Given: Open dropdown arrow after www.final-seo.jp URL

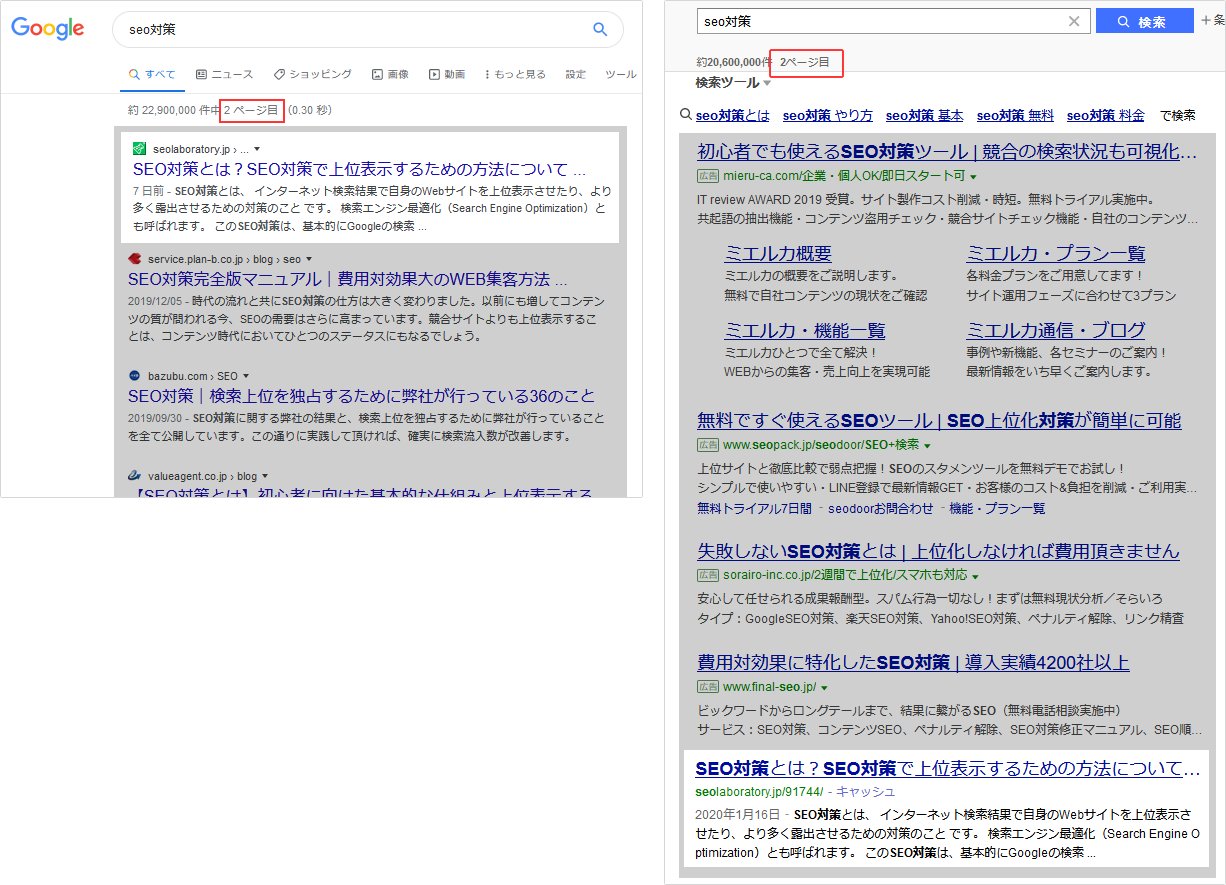Looking at the screenshot, I should pos(824,688).
